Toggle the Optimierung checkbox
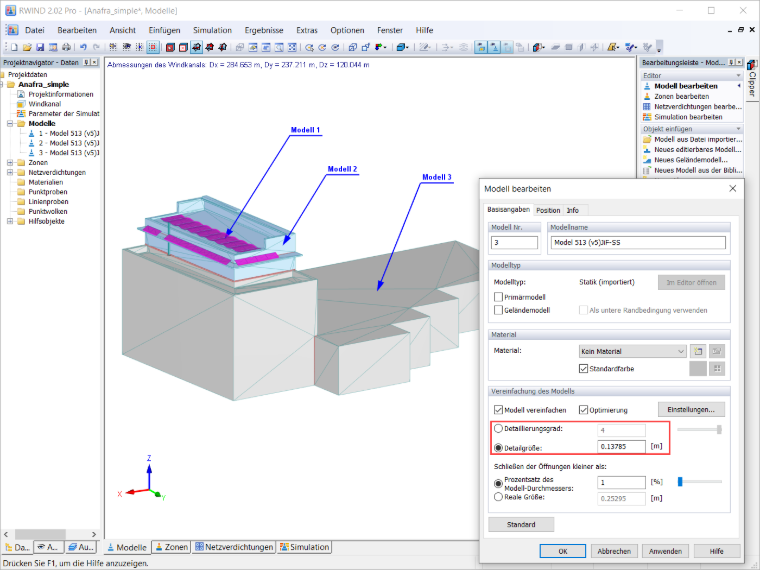Viewport: 760px width, 570px height. pos(584,410)
